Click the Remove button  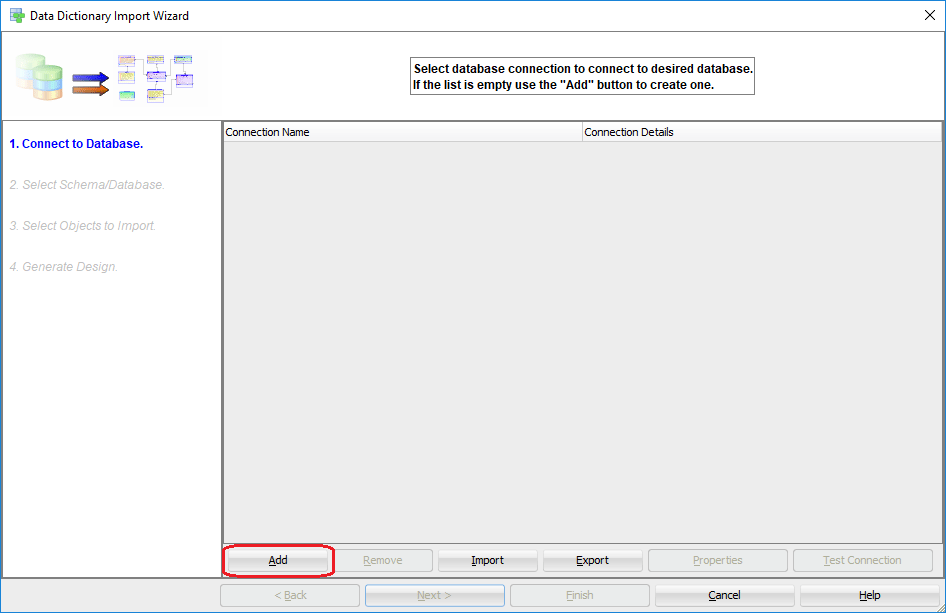(382, 560)
